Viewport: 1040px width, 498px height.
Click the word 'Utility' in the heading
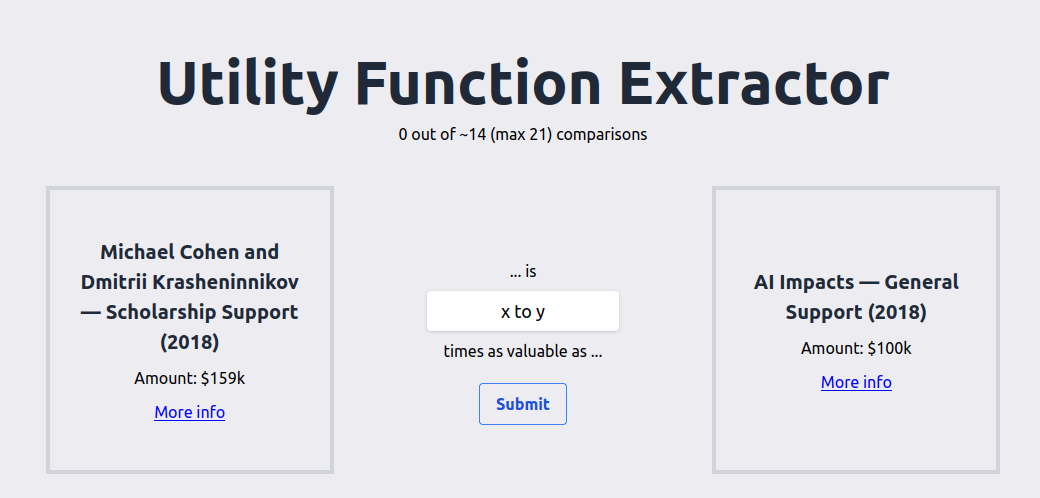(x=247, y=84)
